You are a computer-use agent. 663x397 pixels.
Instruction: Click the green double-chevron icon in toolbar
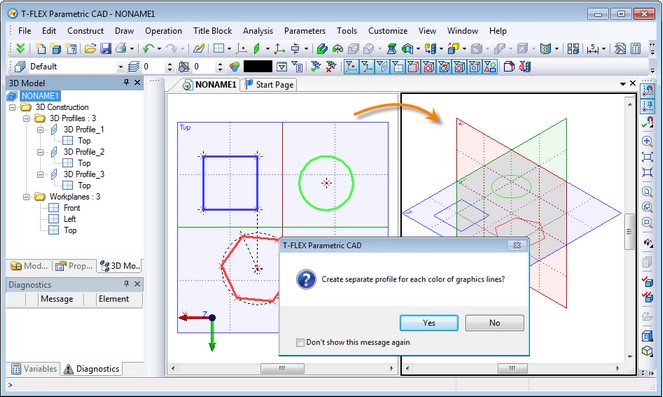coord(20,49)
